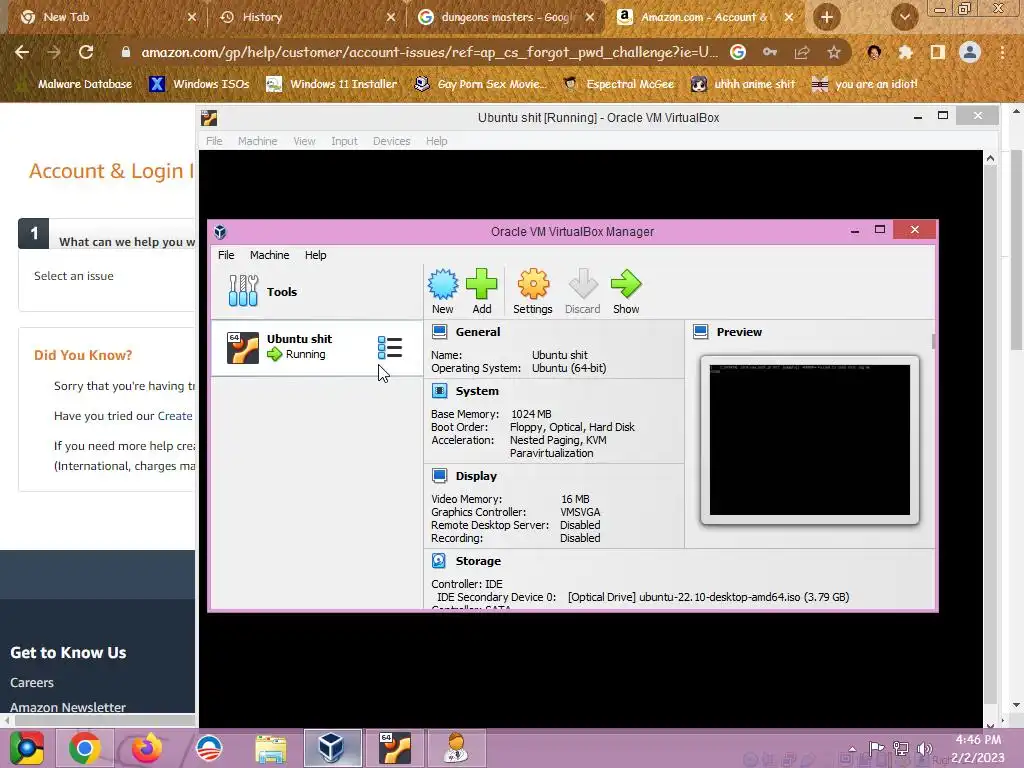Screen dimensions: 1024x768
Task: Open Devices menu in Ubuntu VM window
Action: (391, 141)
